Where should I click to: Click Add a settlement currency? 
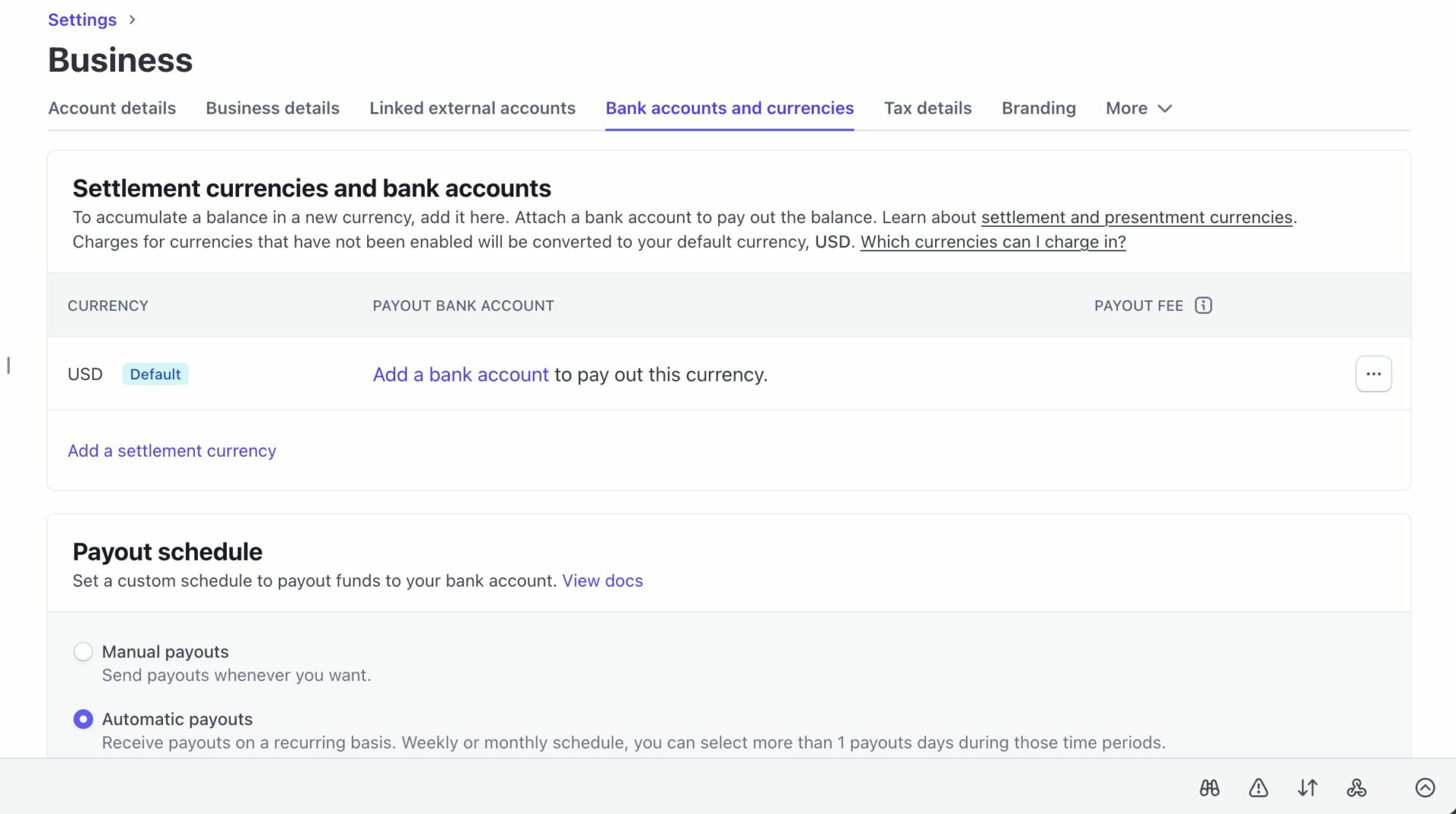[172, 451]
